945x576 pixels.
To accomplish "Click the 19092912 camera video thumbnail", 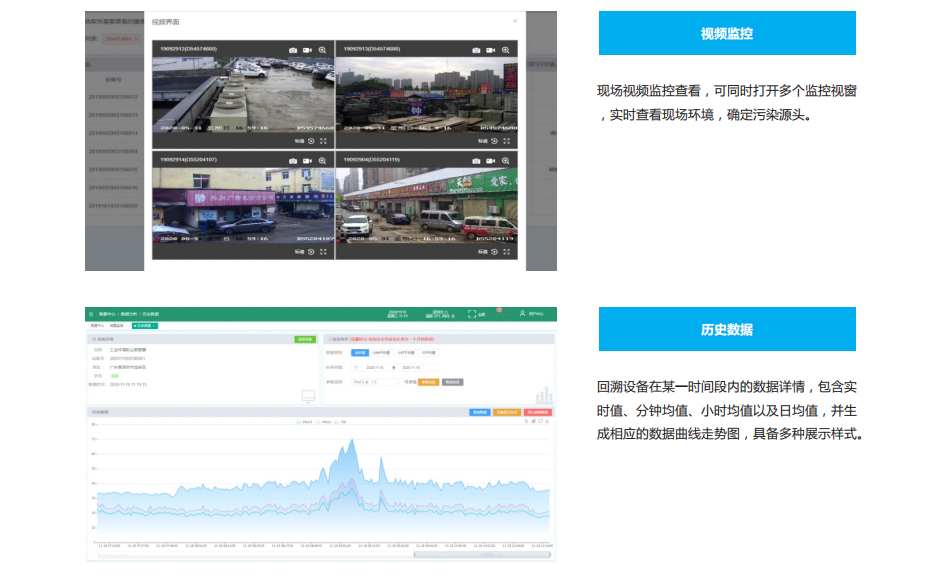I will [243, 95].
